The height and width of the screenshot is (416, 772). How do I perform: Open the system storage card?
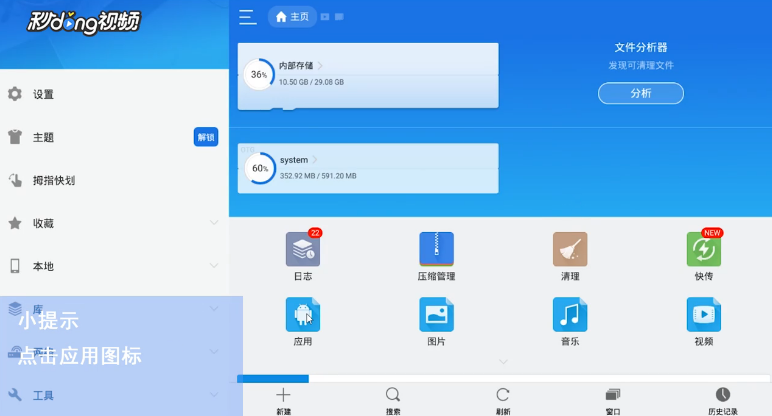pyautogui.click(x=368, y=168)
